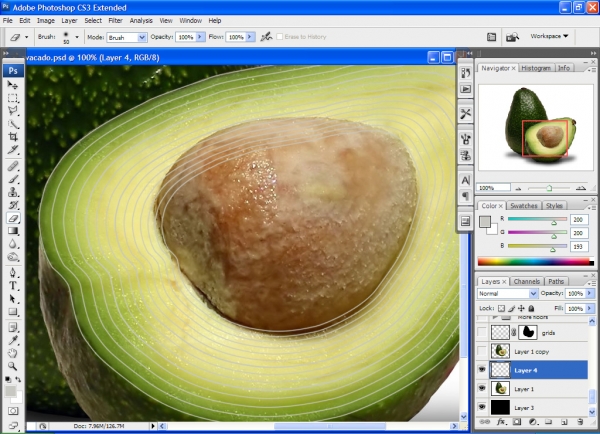600x434 pixels.
Task: Hide Layer 4 visibility eye
Action: pyautogui.click(x=482, y=370)
